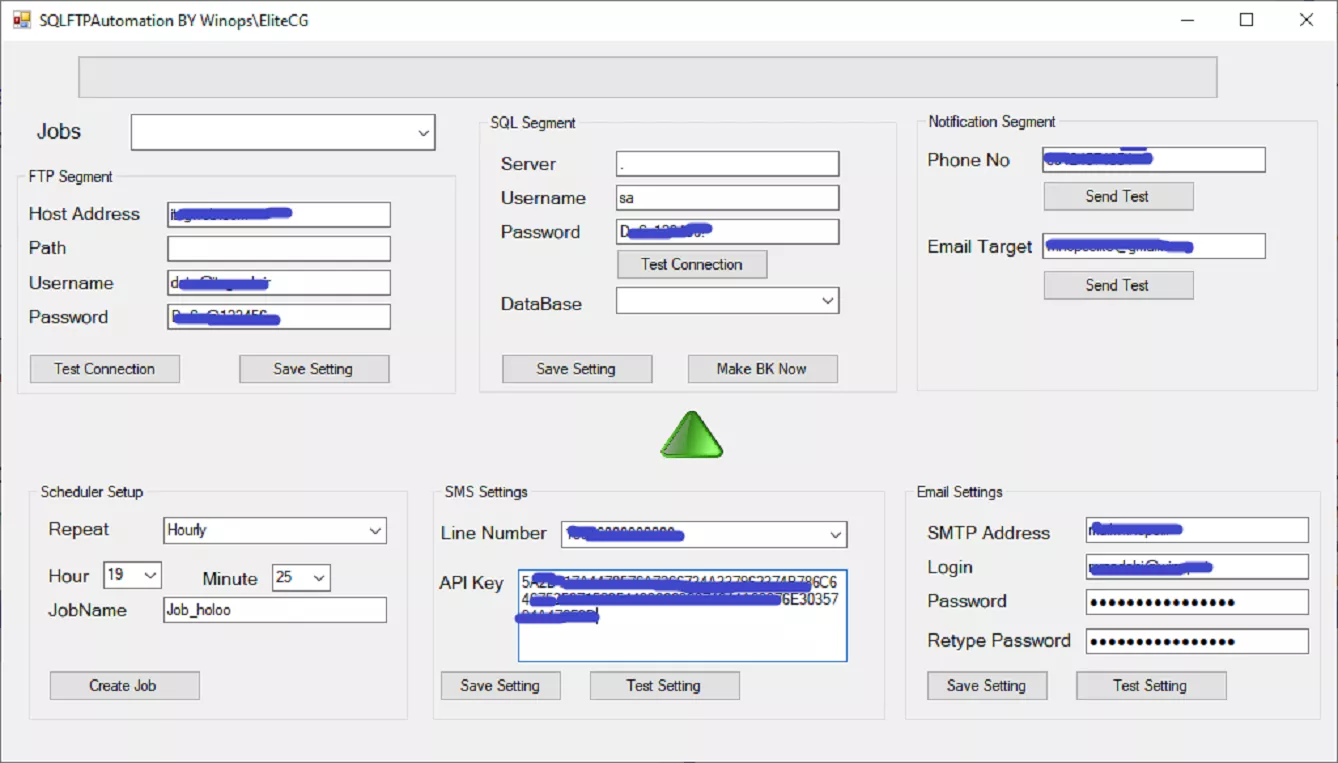The height and width of the screenshot is (763, 1338).
Task: Test Connection under SQL password field
Action: click(x=692, y=265)
